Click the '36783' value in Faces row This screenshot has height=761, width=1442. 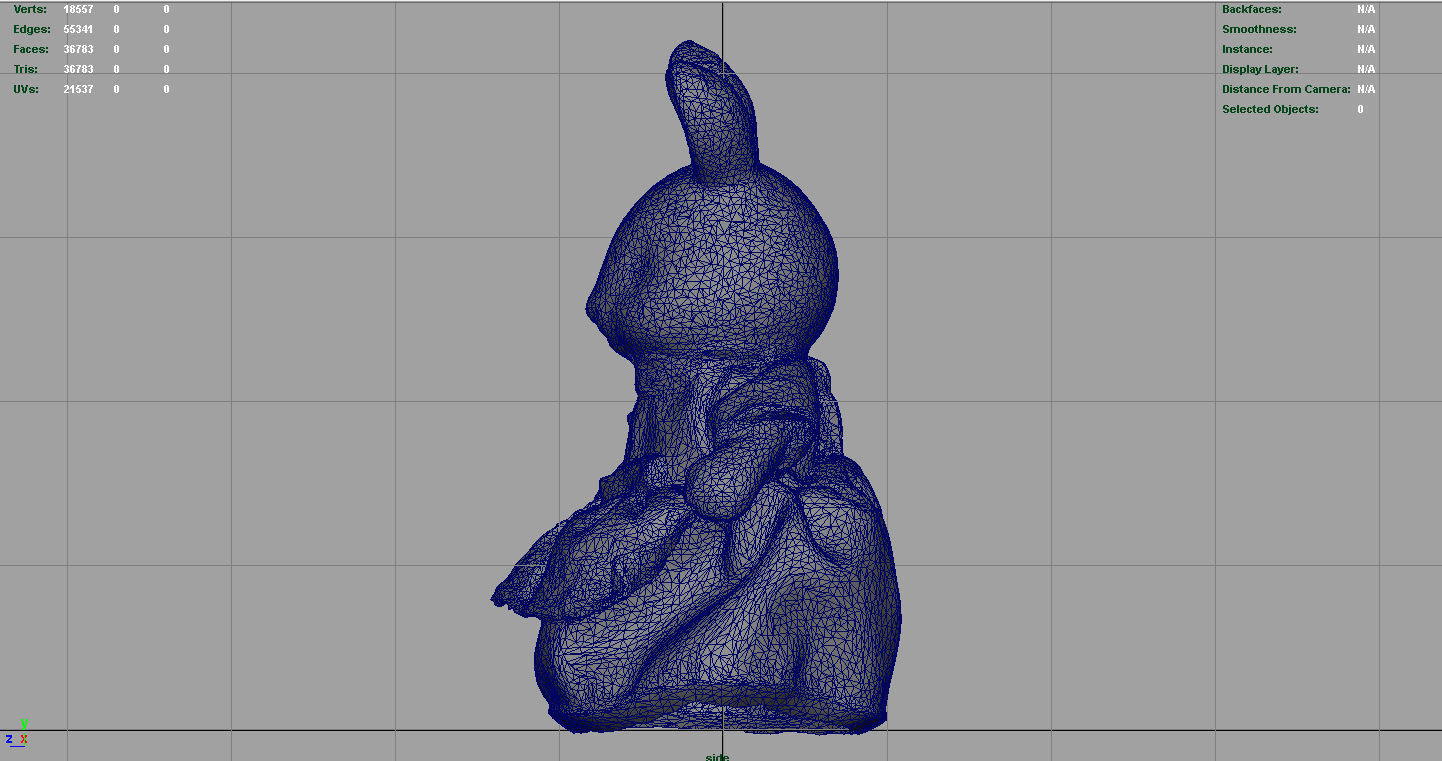click(78, 49)
